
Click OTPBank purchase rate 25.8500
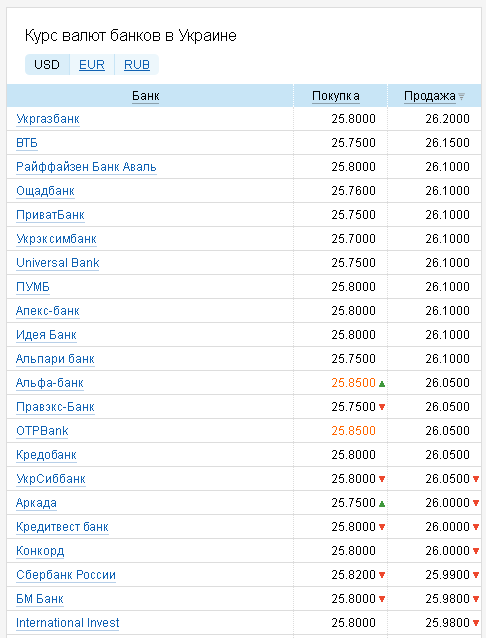[x=353, y=431]
